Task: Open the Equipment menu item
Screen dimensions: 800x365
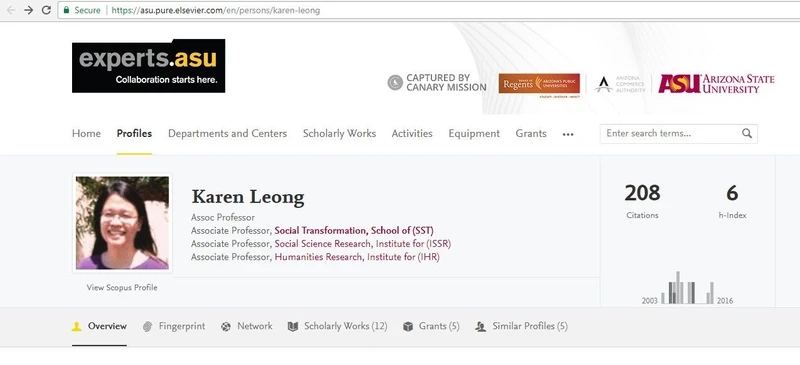Action: (x=474, y=134)
